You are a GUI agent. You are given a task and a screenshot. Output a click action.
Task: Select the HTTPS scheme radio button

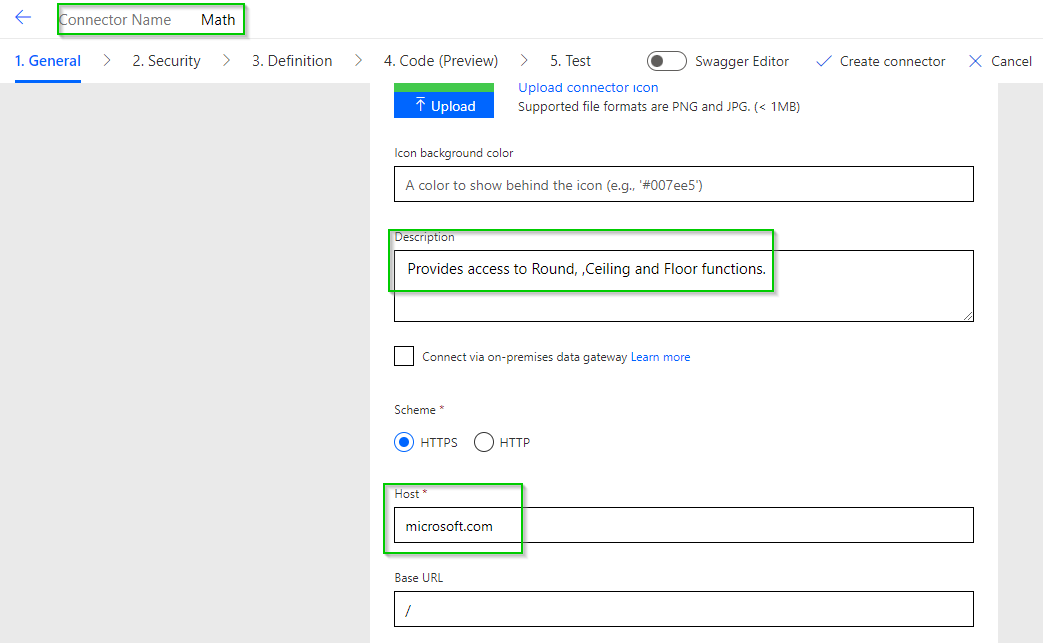pyautogui.click(x=404, y=442)
